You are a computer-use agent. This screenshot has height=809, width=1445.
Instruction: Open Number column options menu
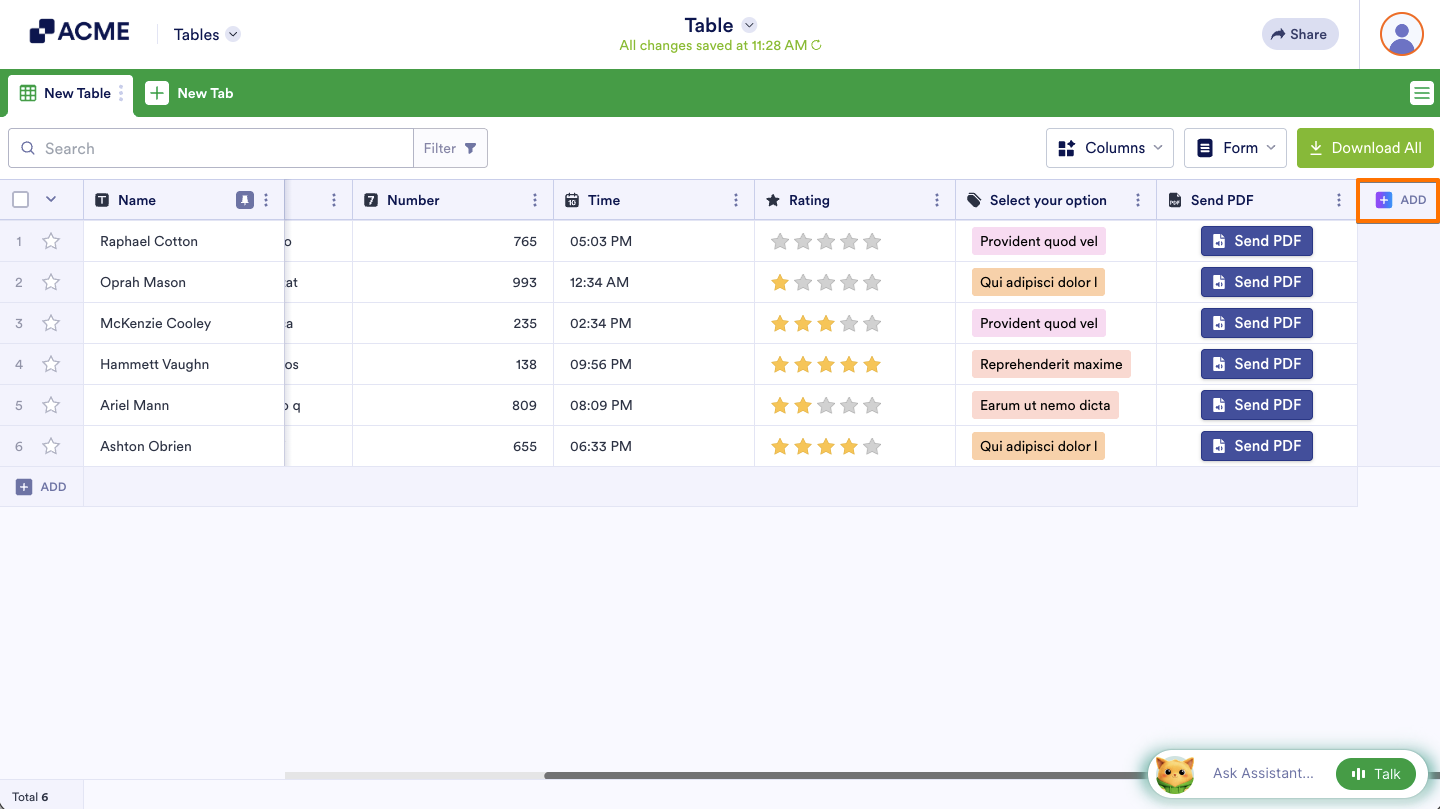pyautogui.click(x=535, y=200)
